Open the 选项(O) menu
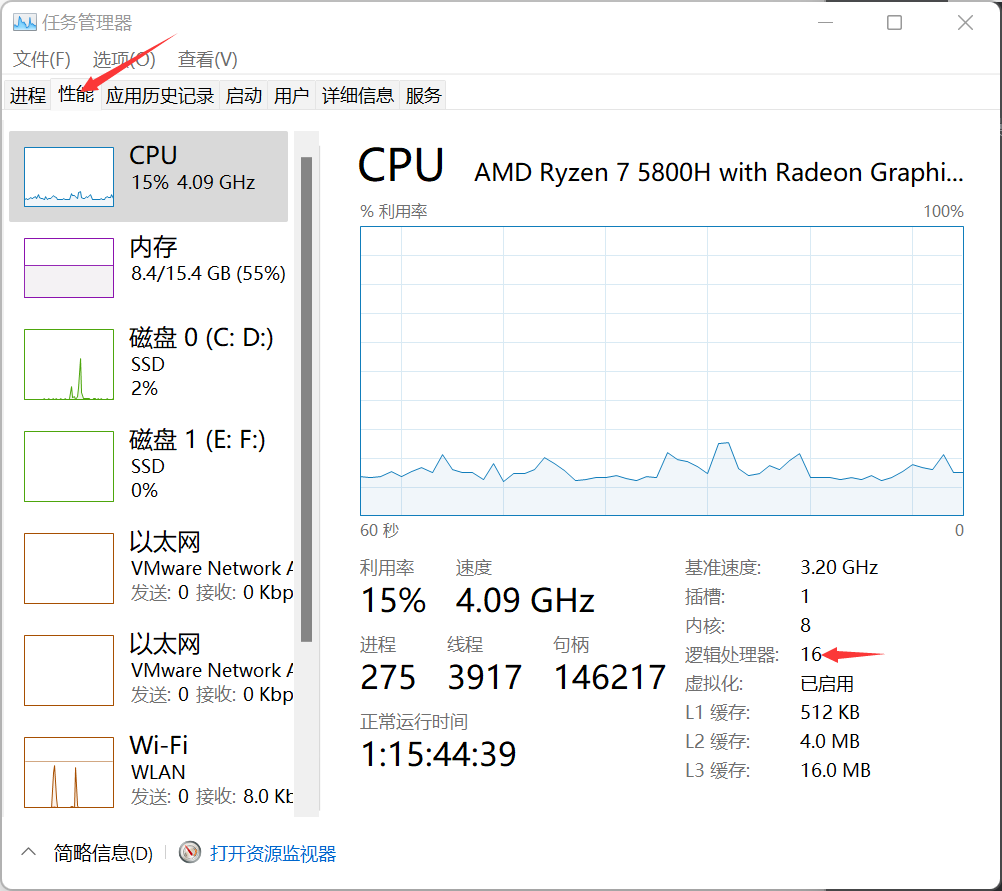Screen dimensions: 1002x891 click(124, 59)
